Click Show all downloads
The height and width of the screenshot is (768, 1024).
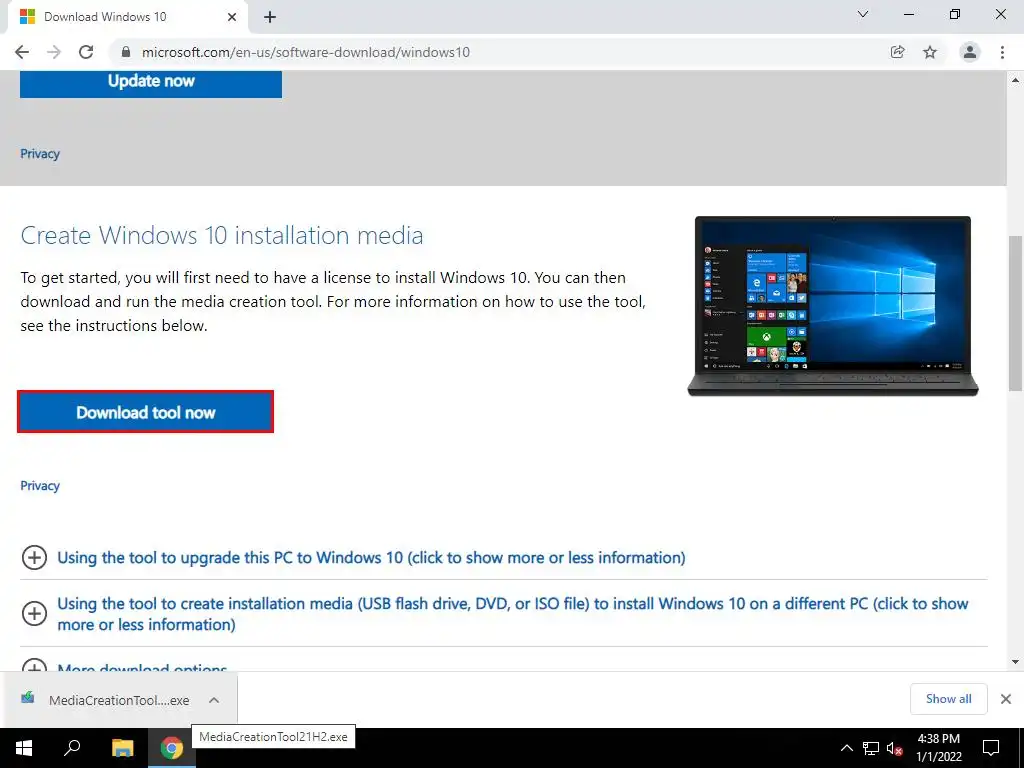pos(948,699)
